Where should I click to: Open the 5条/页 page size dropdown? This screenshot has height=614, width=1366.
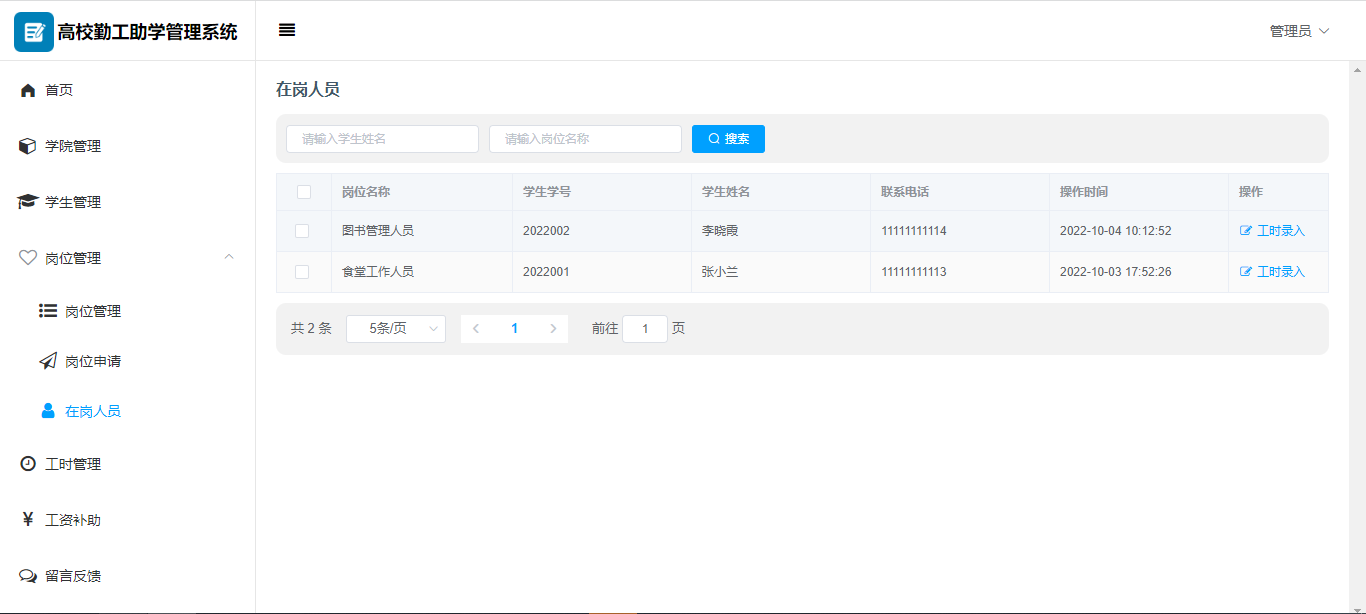click(396, 329)
